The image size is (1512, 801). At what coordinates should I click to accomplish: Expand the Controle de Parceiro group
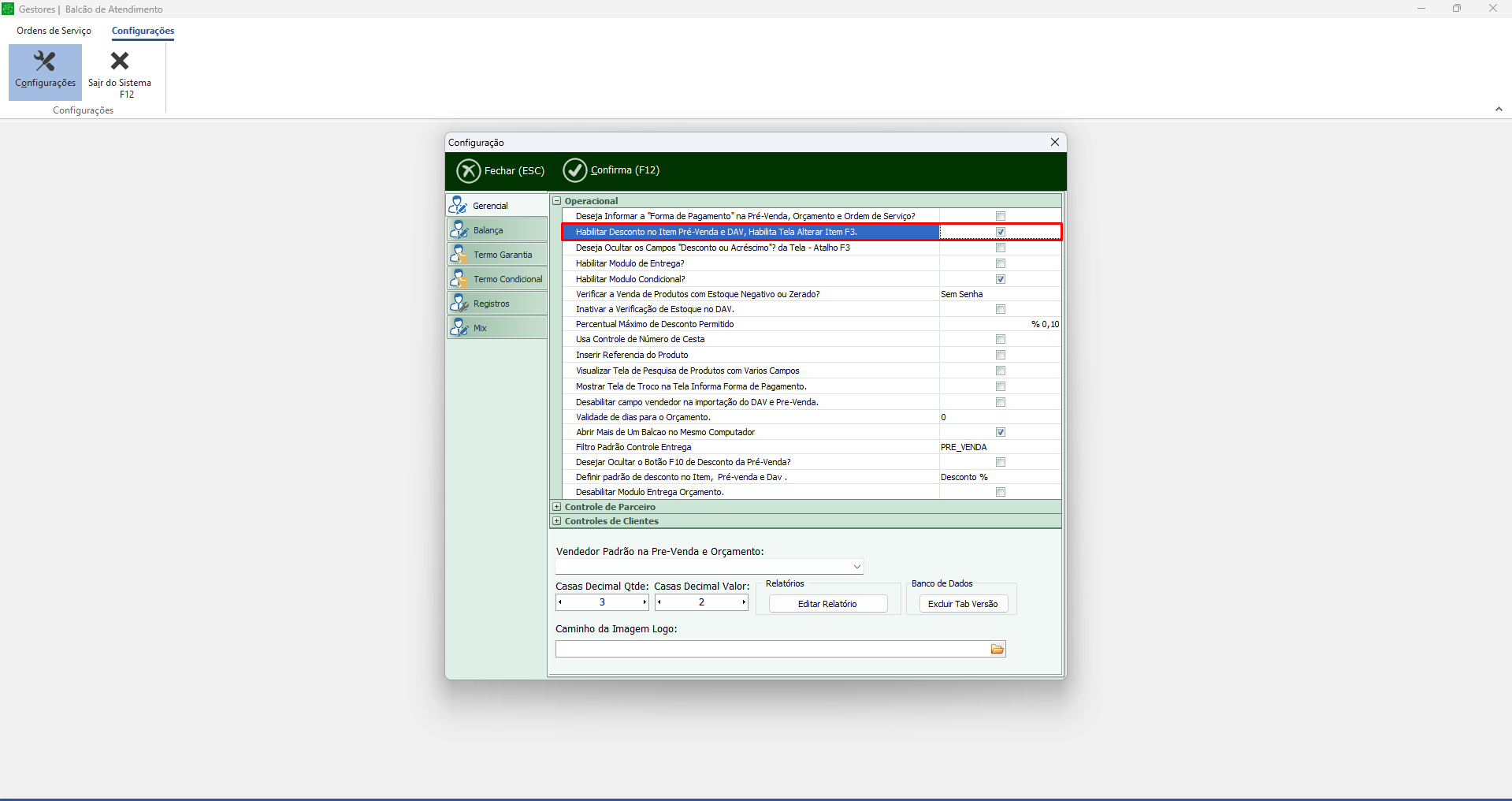(x=557, y=507)
